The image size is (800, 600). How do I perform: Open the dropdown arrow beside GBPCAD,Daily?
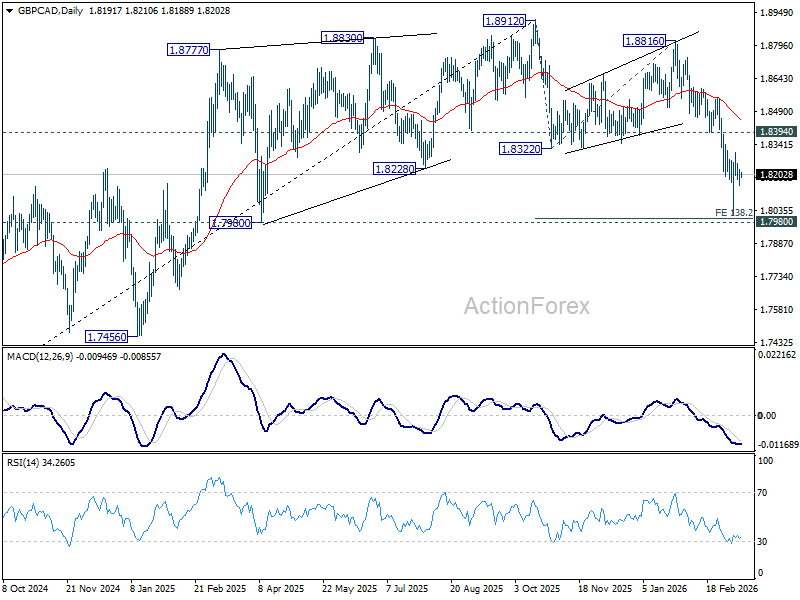pyautogui.click(x=10, y=11)
